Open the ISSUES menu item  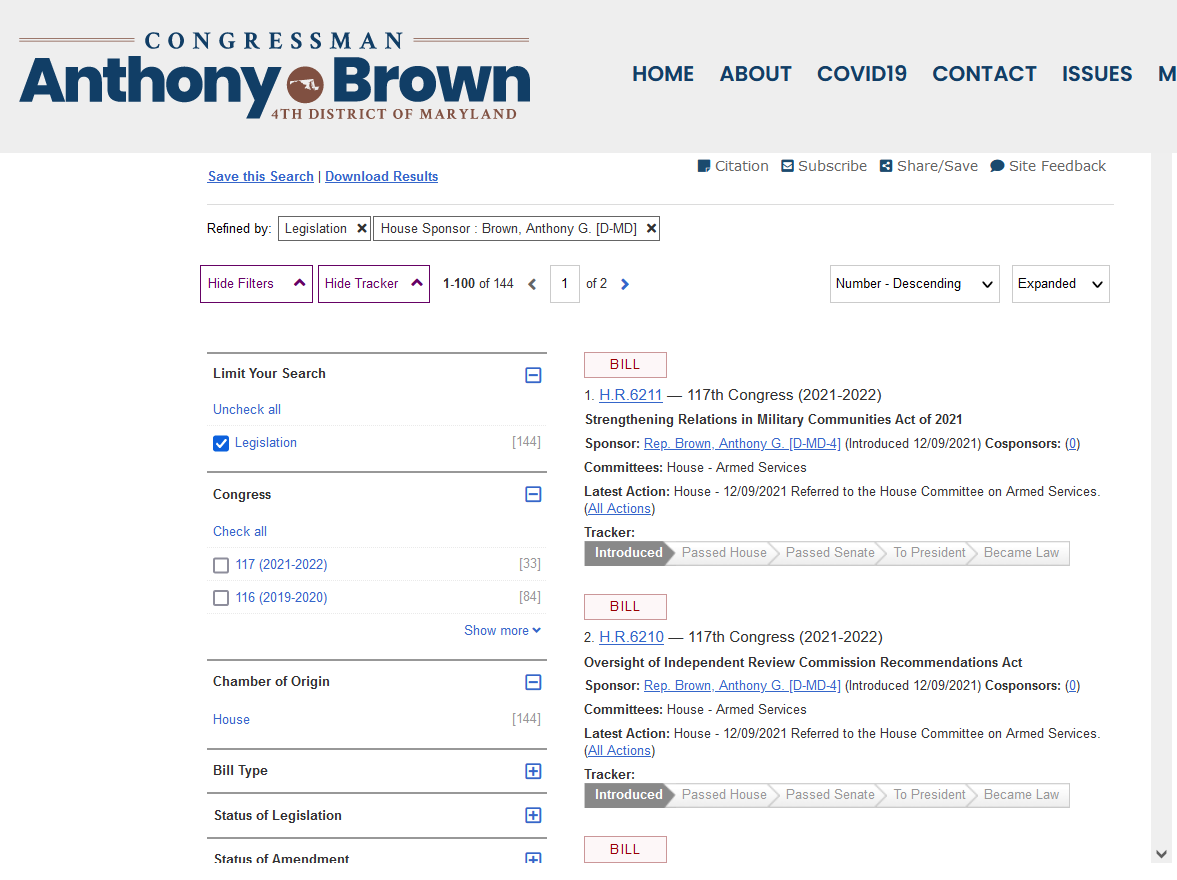[1097, 74]
